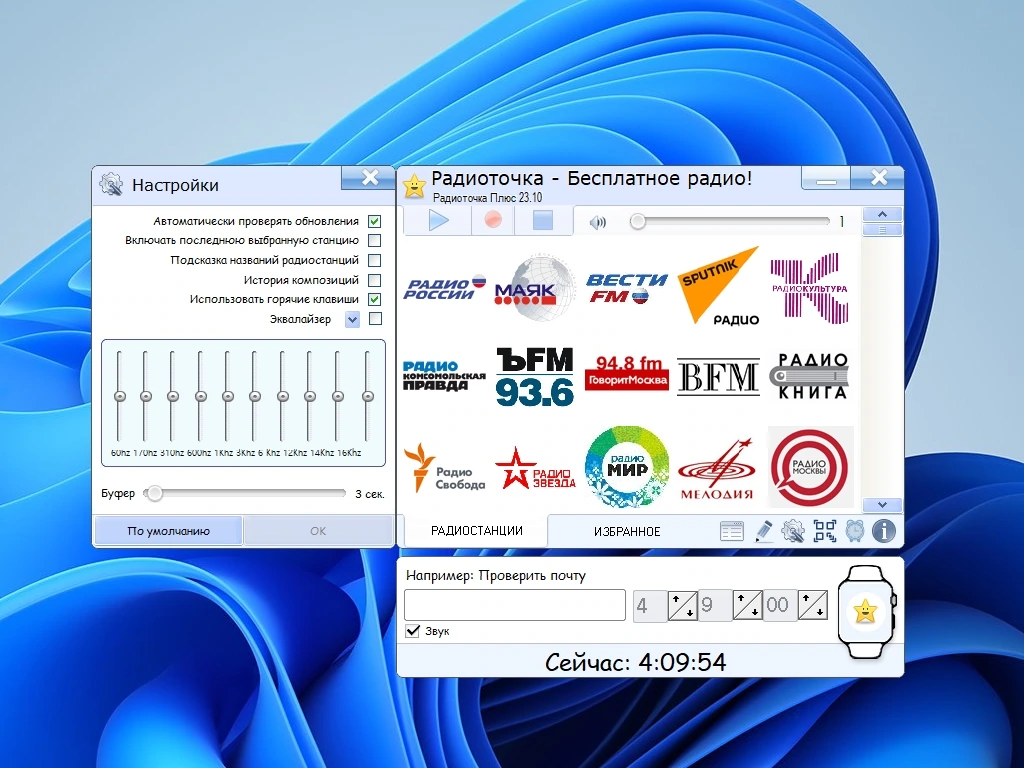Image resolution: width=1024 pixels, height=768 pixels.
Task: Click the По умолчанию button
Action: click(x=168, y=531)
